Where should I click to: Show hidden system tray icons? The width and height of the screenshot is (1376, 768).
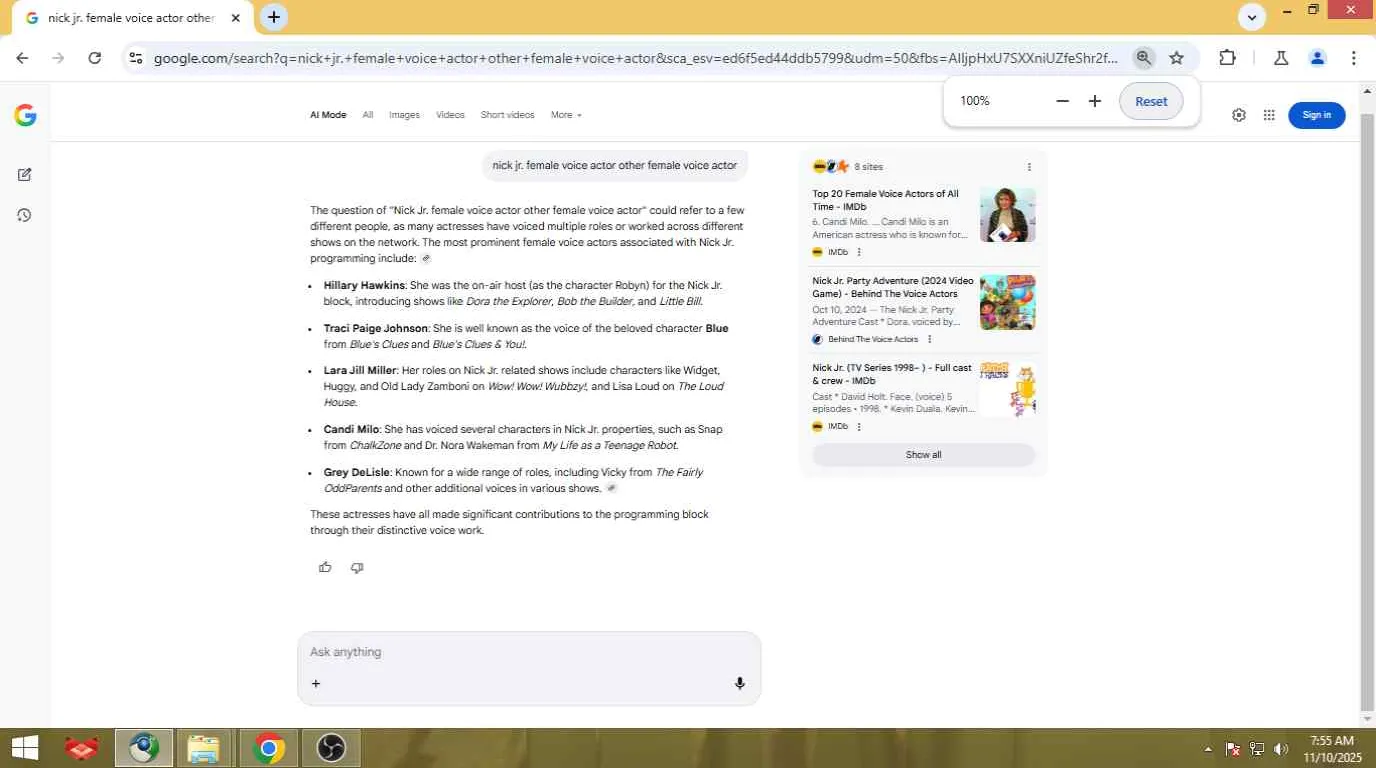[1207, 749]
